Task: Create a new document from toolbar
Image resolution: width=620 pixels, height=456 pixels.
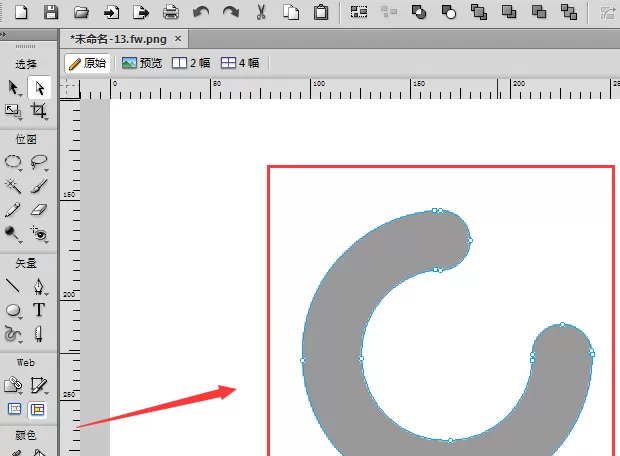Action: click(21, 12)
